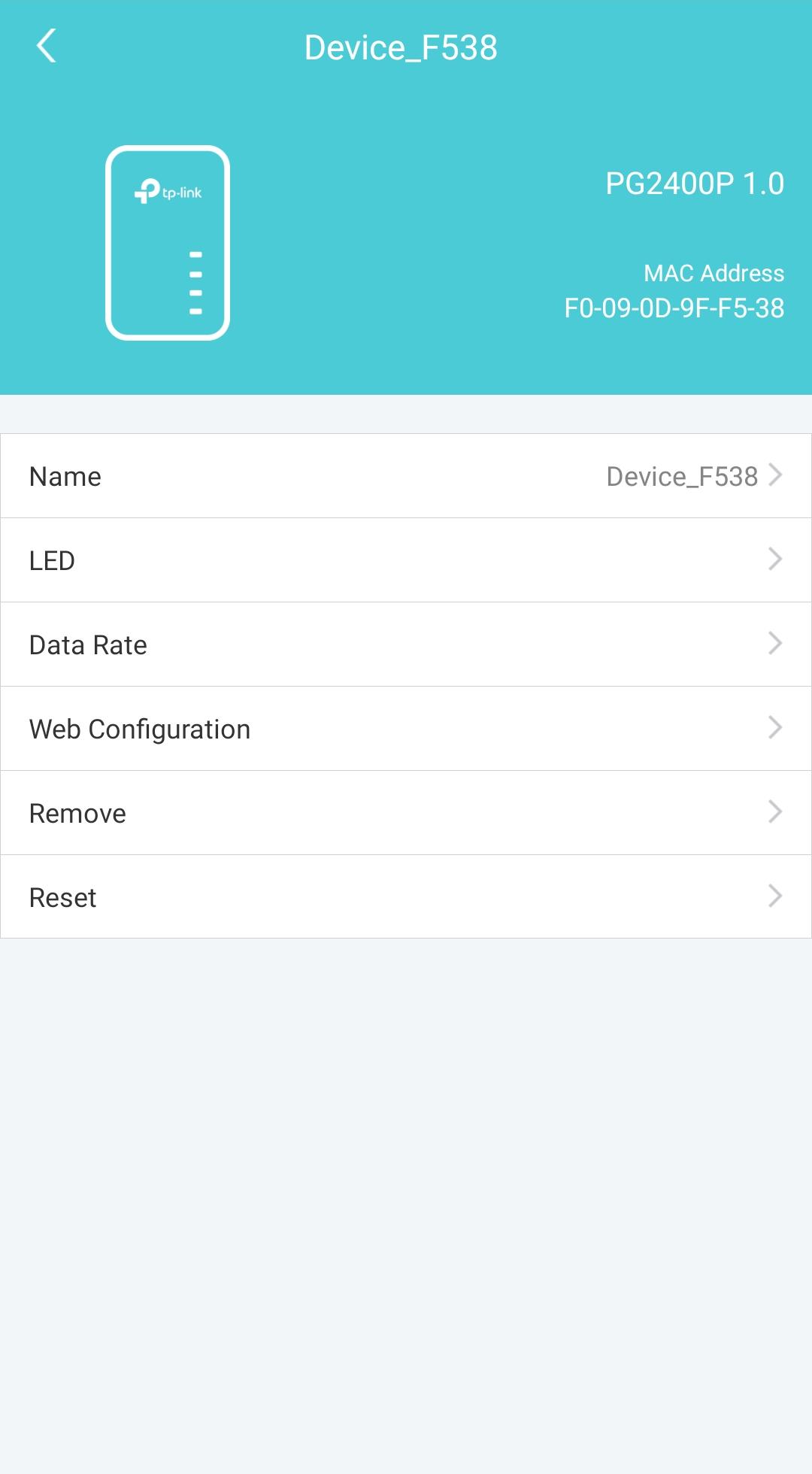The height and width of the screenshot is (1474, 812).
Task: Tap the TP-Link powerline adapter image
Action: pyautogui.click(x=168, y=243)
